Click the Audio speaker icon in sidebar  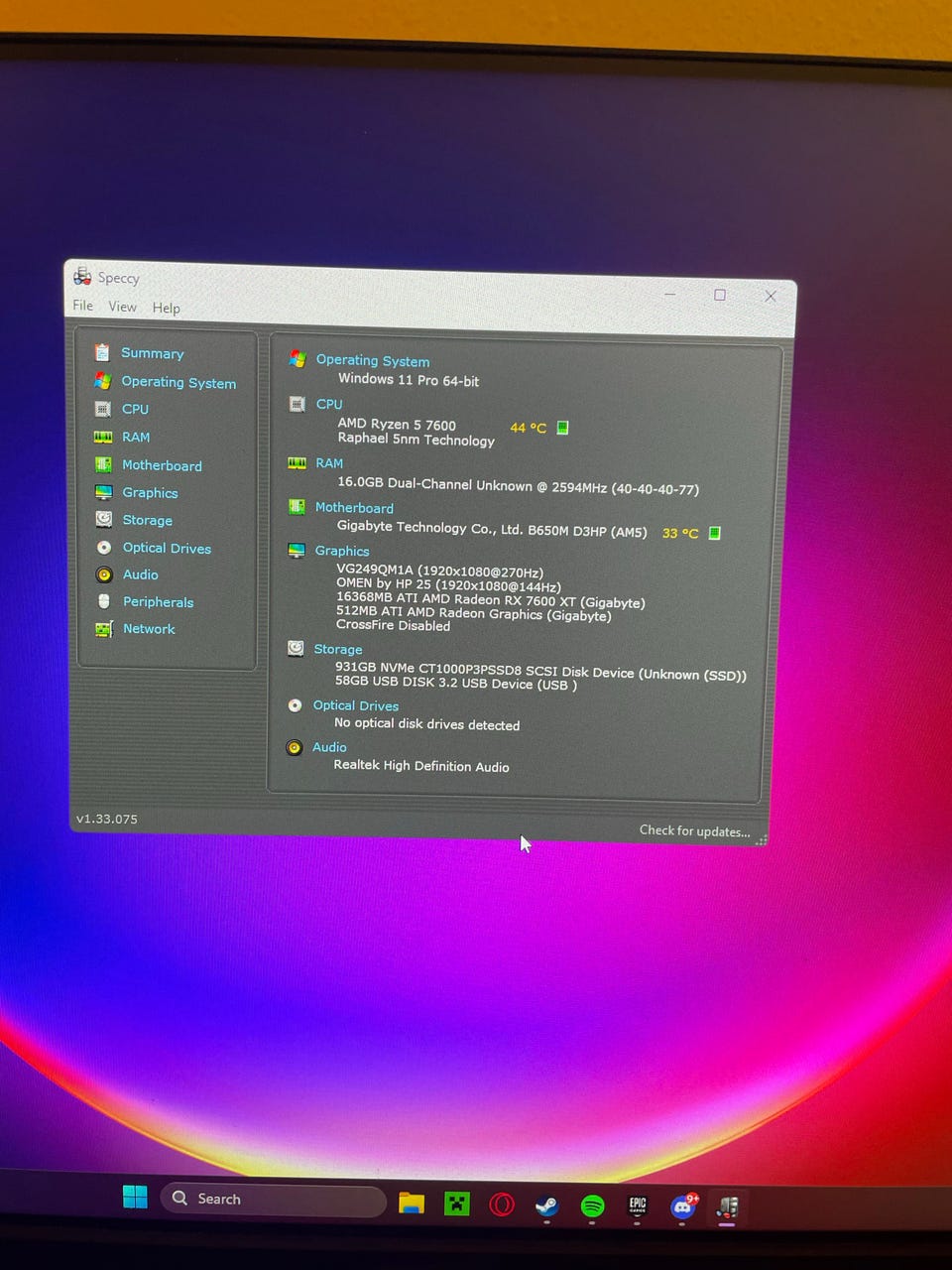(104, 574)
